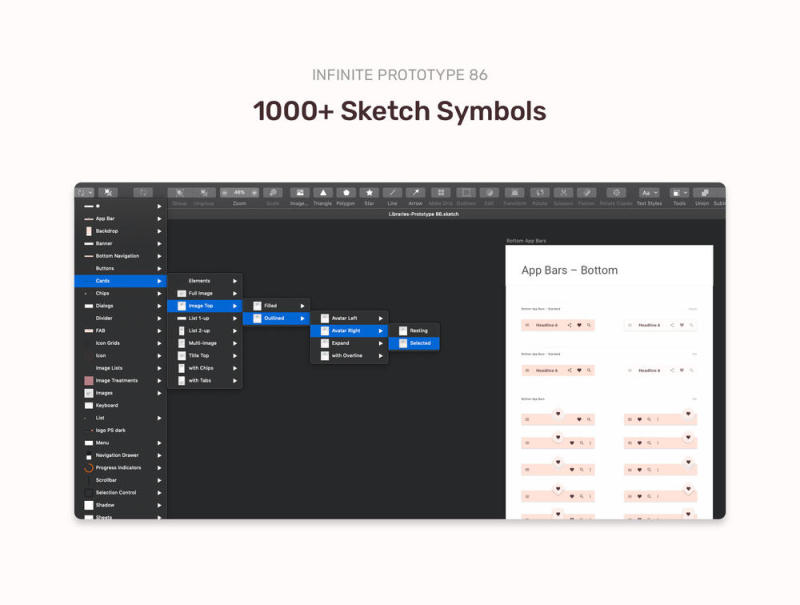The image size is (800, 605).
Task: Open the Text Styles dropdown
Action: (x=649, y=192)
